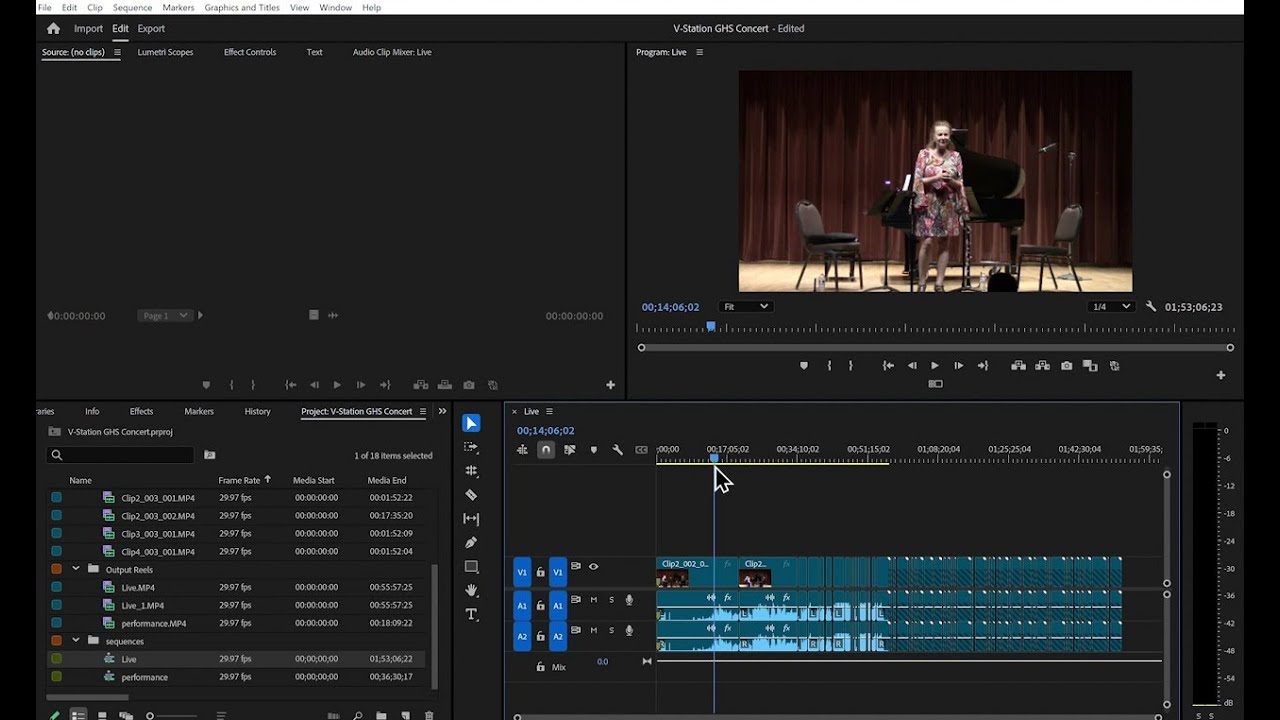The width and height of the screenshot is (1280, 720).
Task: Open the Fit zoom level dropdown
Action: 746,307
